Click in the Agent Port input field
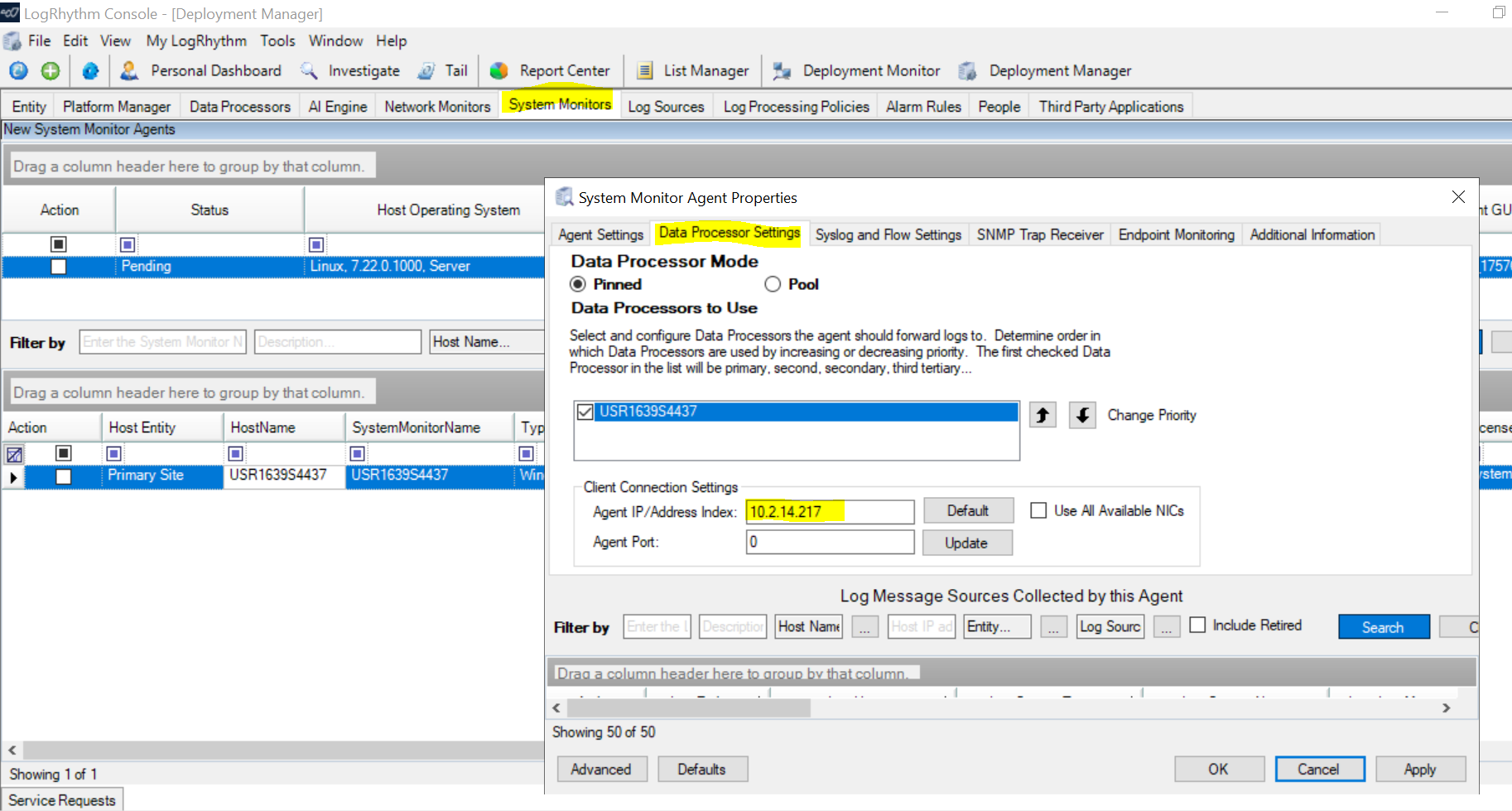The width and height of the screenshot is (1512, 811). pyautogui.click(x=830, y=543)
